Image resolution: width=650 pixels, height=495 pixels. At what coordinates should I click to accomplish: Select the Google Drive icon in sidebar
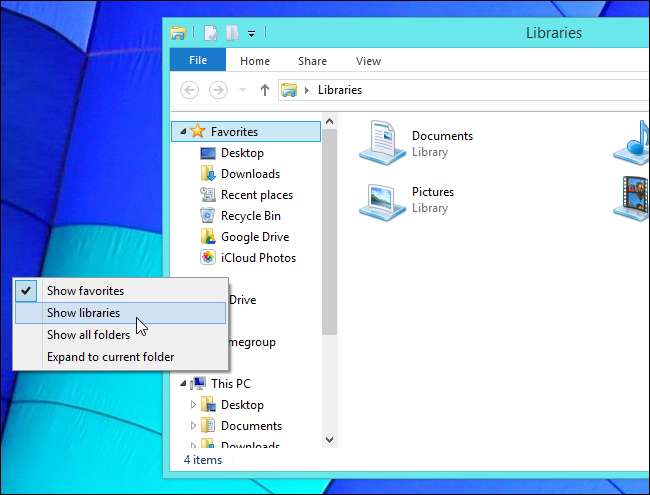click(x=208, y=237)
